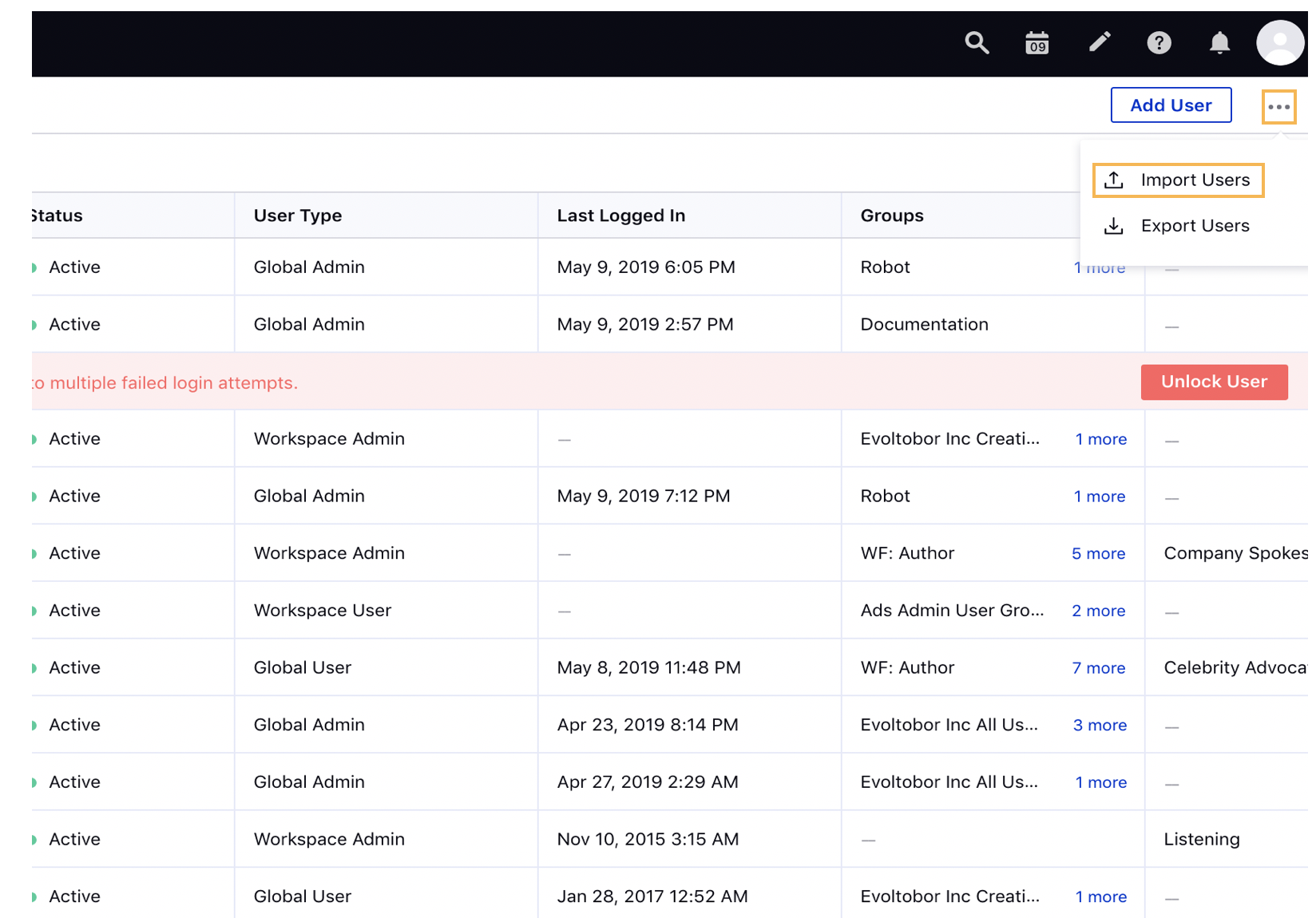Click the User Type column header

tap(297, 215)
